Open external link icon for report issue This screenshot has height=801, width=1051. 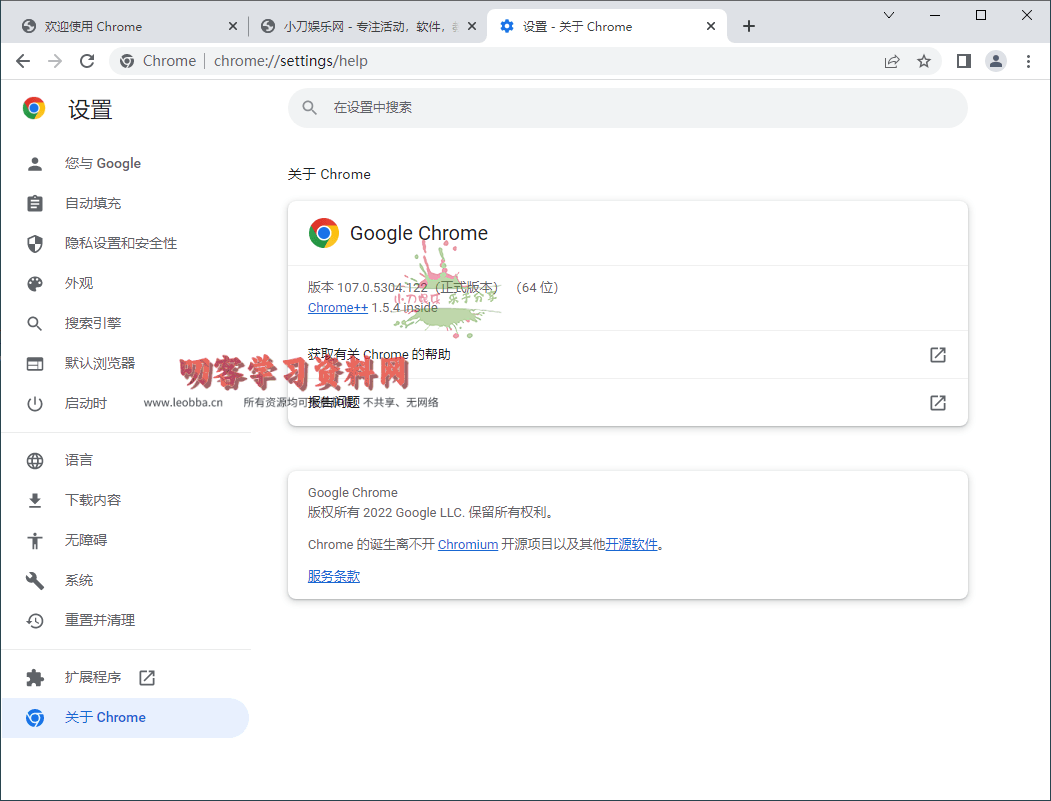coord(937,403)
